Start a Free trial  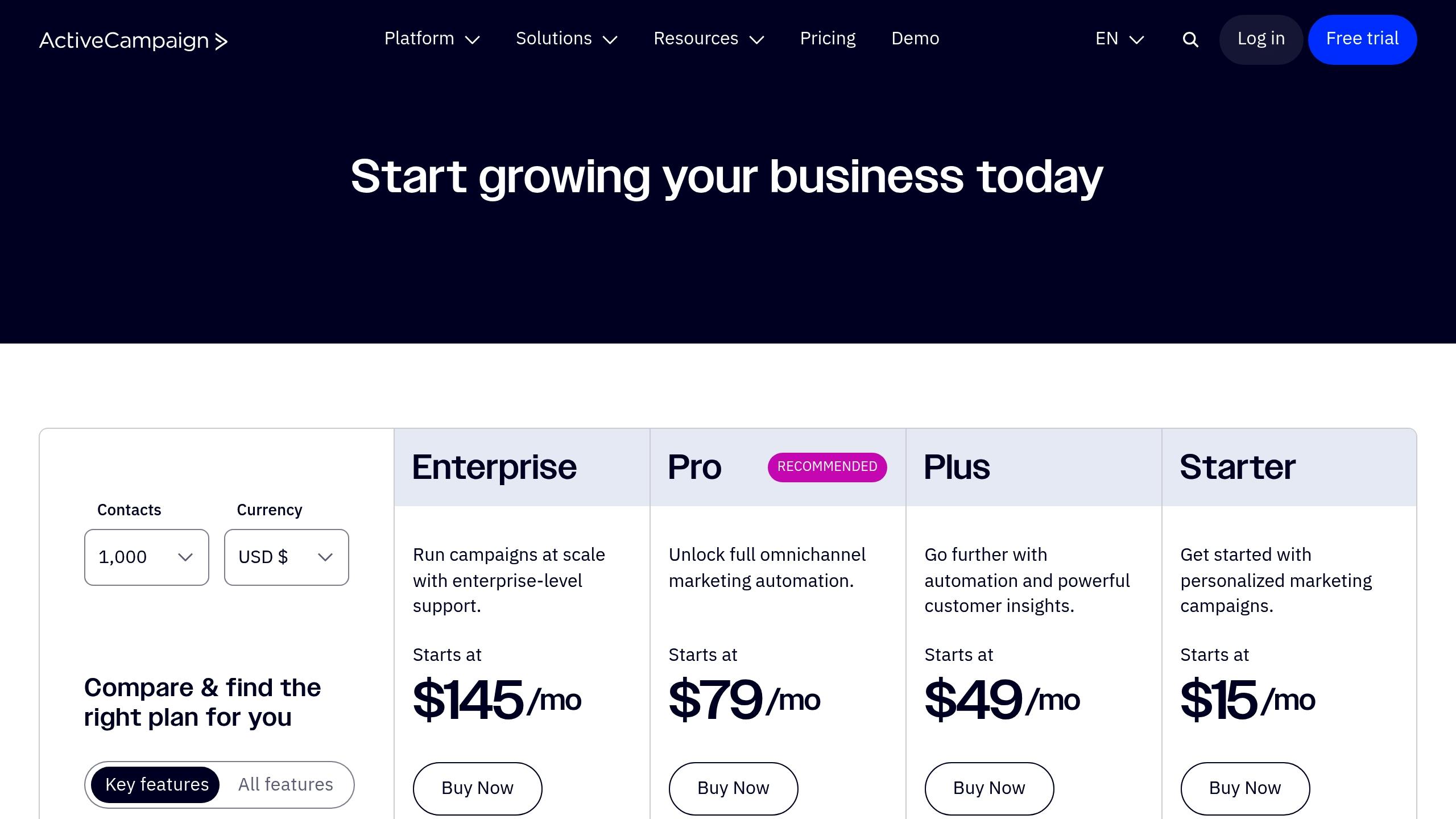[x=1362, y=39]
